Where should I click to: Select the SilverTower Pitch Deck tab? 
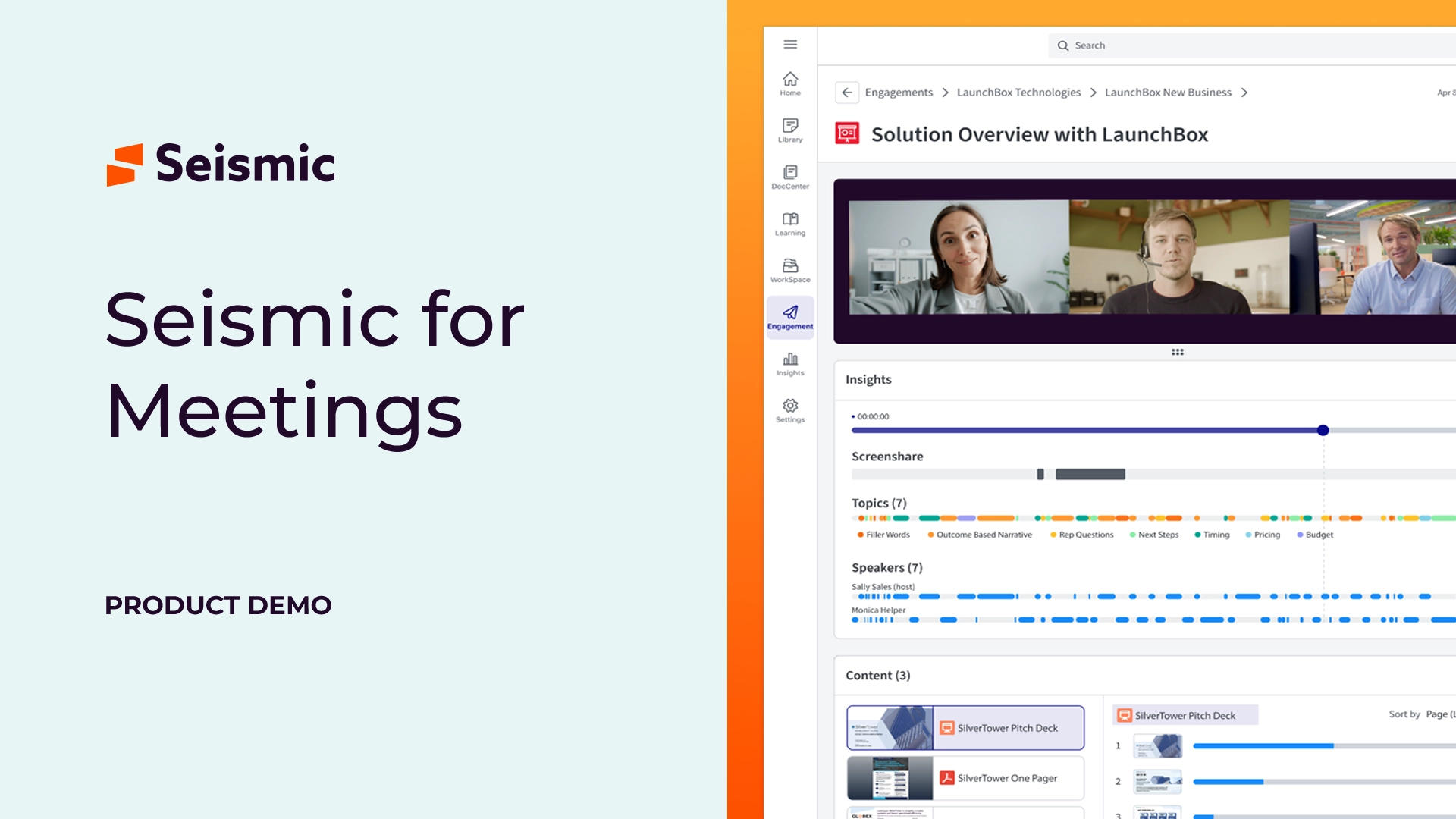pos(1185,715)
